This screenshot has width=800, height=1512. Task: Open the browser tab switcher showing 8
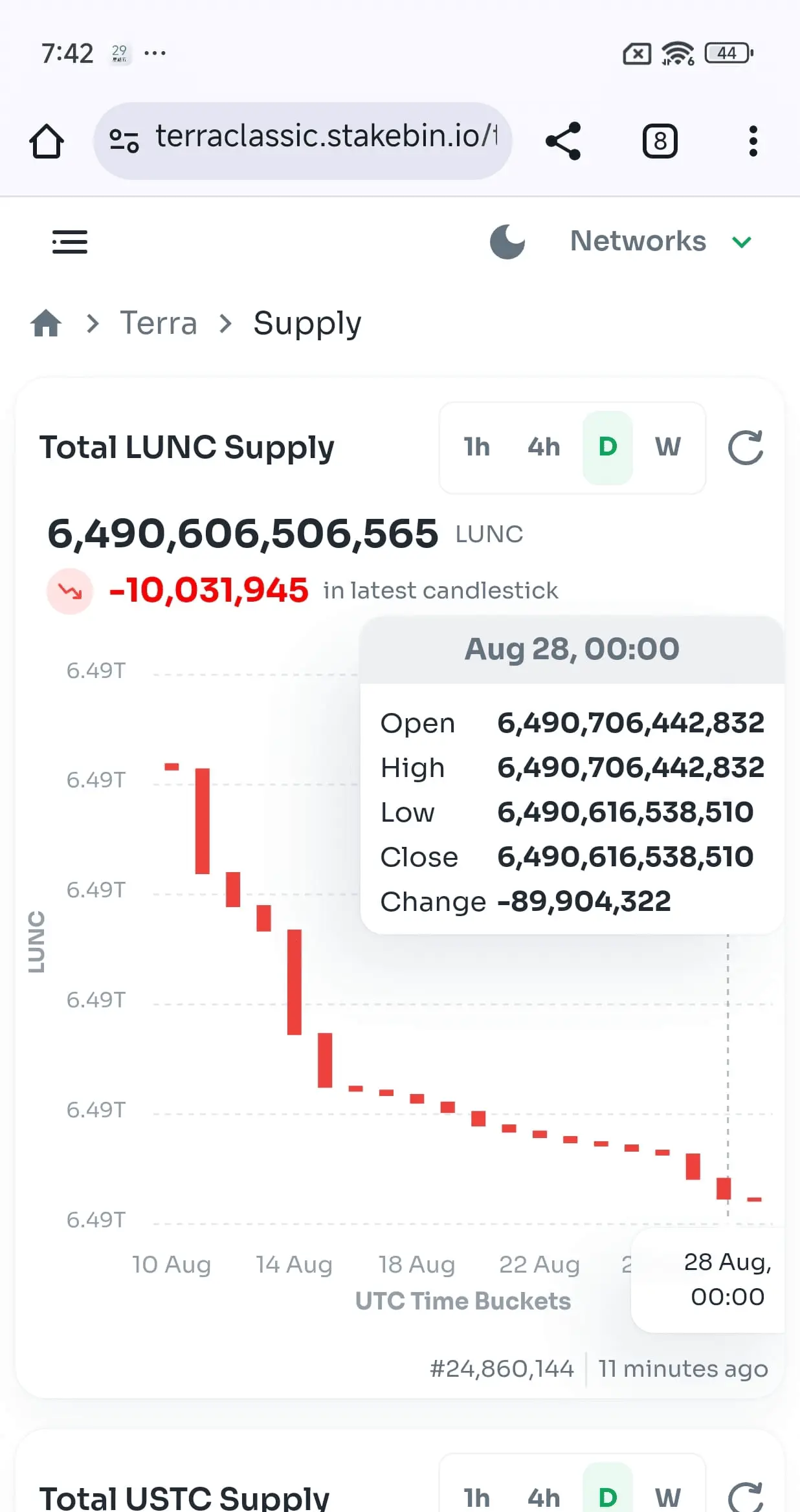pyautogui.click(x=660, y=141)
